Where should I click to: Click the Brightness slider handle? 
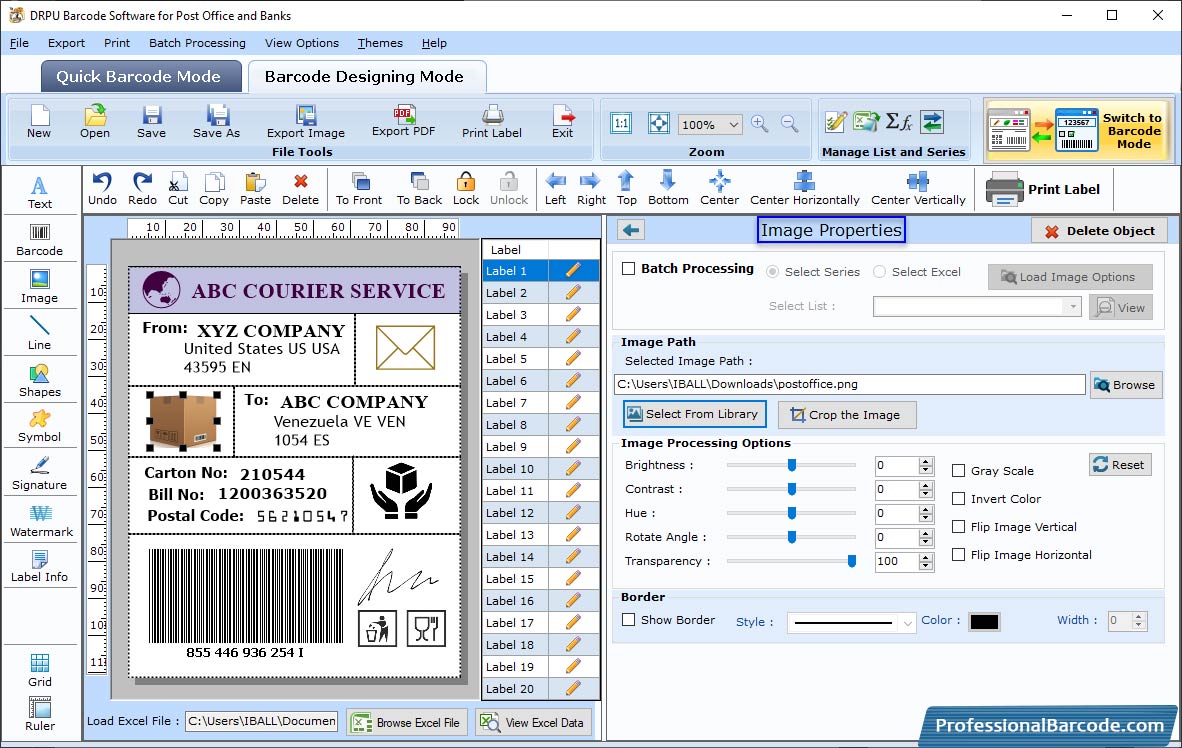792,465
